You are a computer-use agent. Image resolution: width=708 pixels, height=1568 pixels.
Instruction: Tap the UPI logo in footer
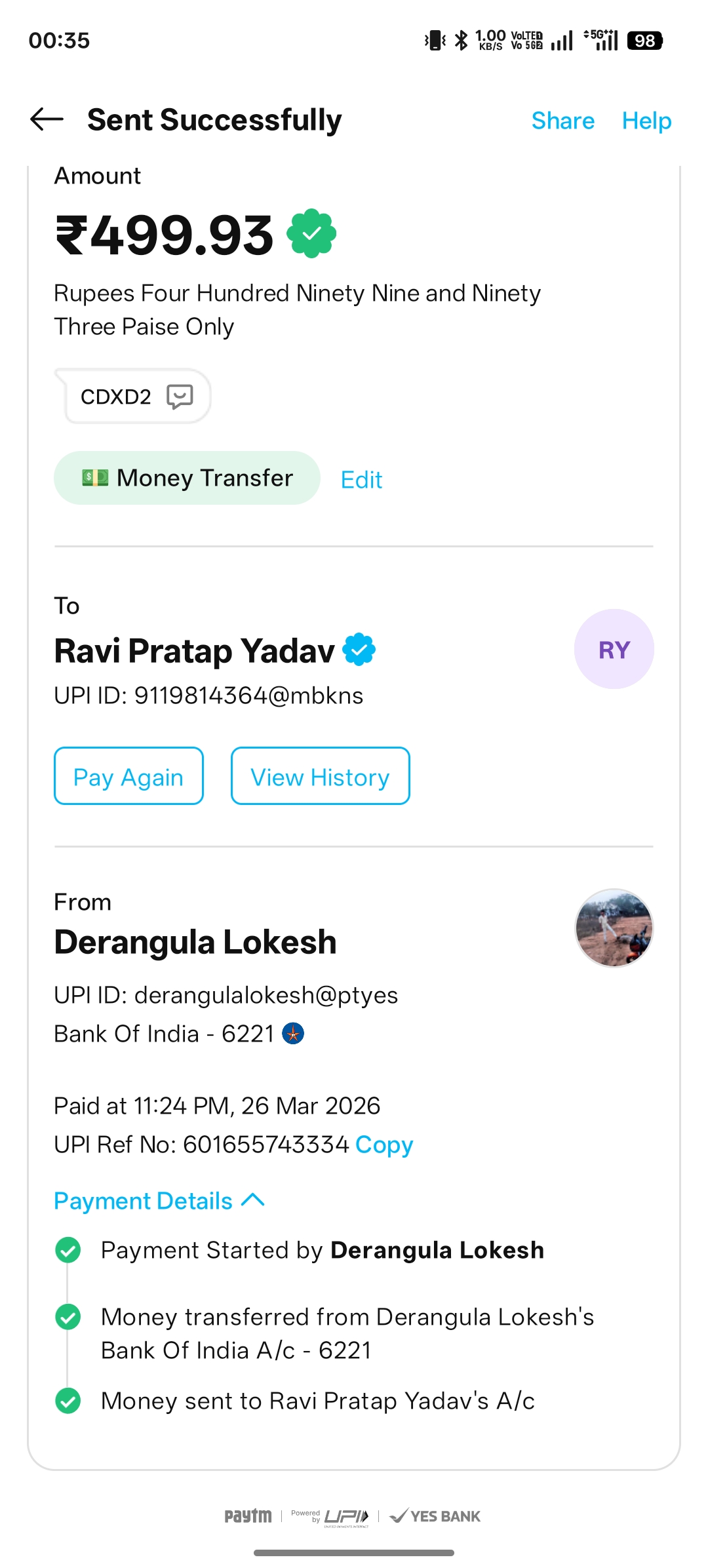345,1516
